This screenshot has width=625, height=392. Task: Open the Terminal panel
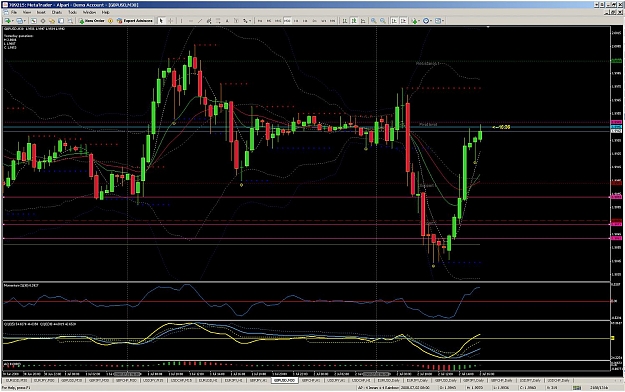tap(61, 21)
